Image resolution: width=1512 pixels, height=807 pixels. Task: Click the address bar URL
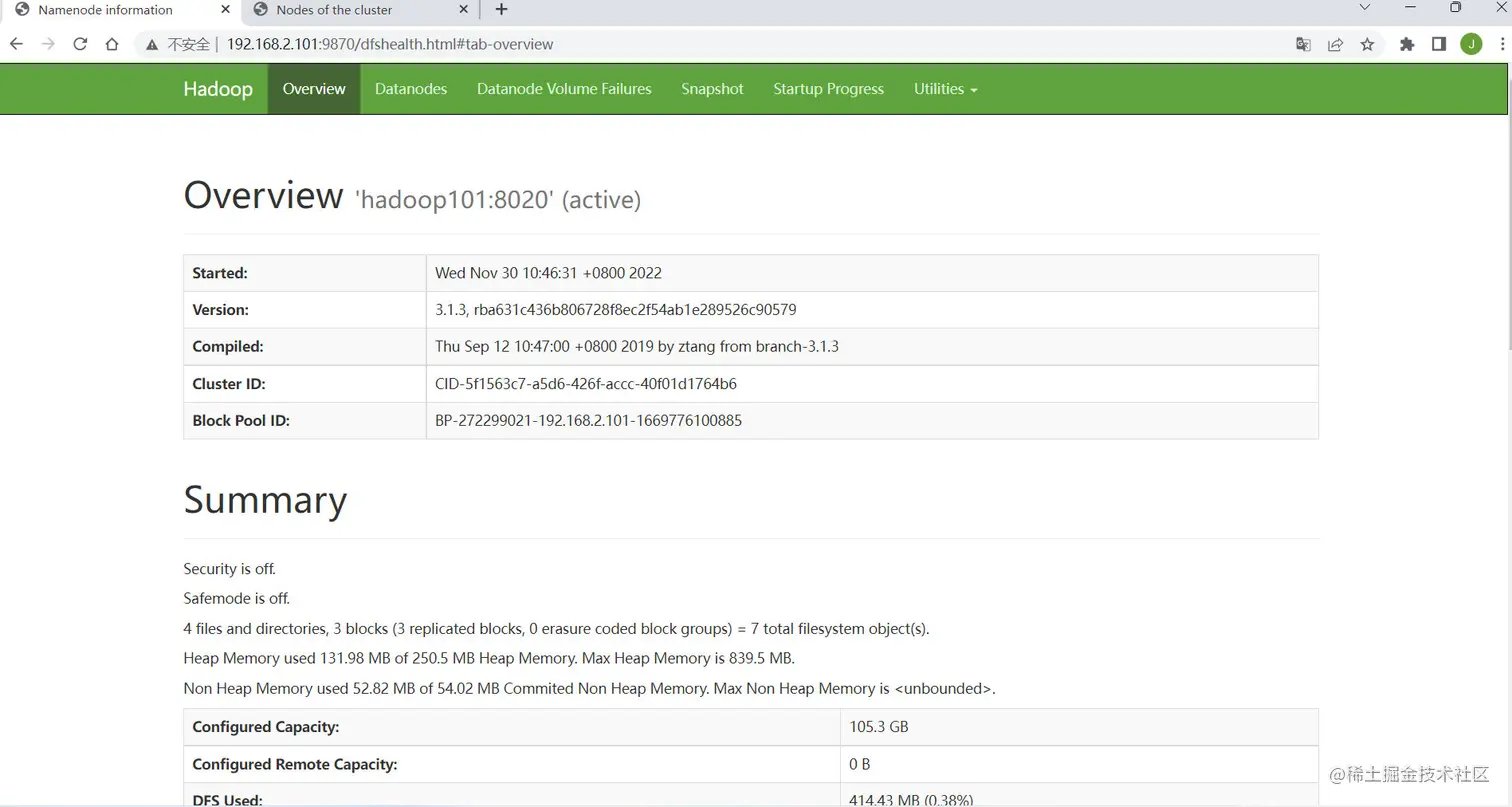[x=390, y=44]
